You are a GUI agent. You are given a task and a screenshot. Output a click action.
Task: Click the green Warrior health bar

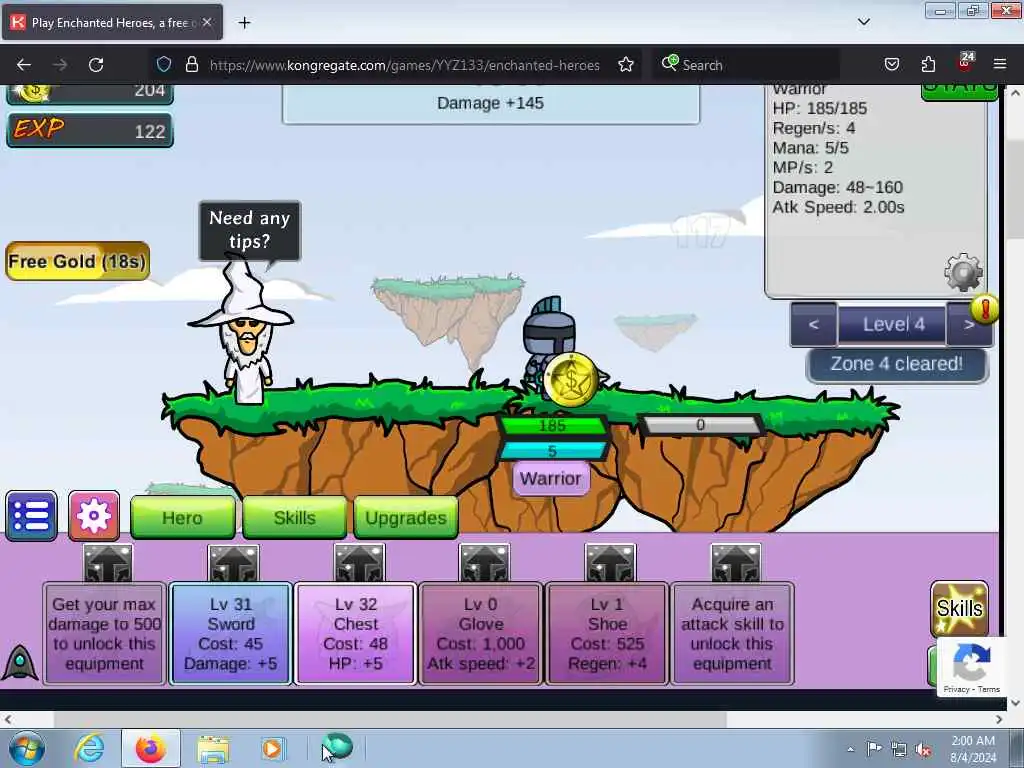coord(553,426)
